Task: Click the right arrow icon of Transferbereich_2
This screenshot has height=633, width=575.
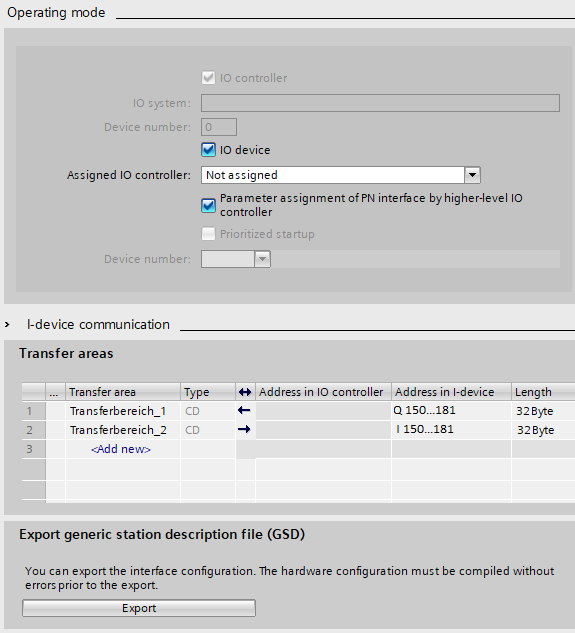Action: (x=244, y=429)
